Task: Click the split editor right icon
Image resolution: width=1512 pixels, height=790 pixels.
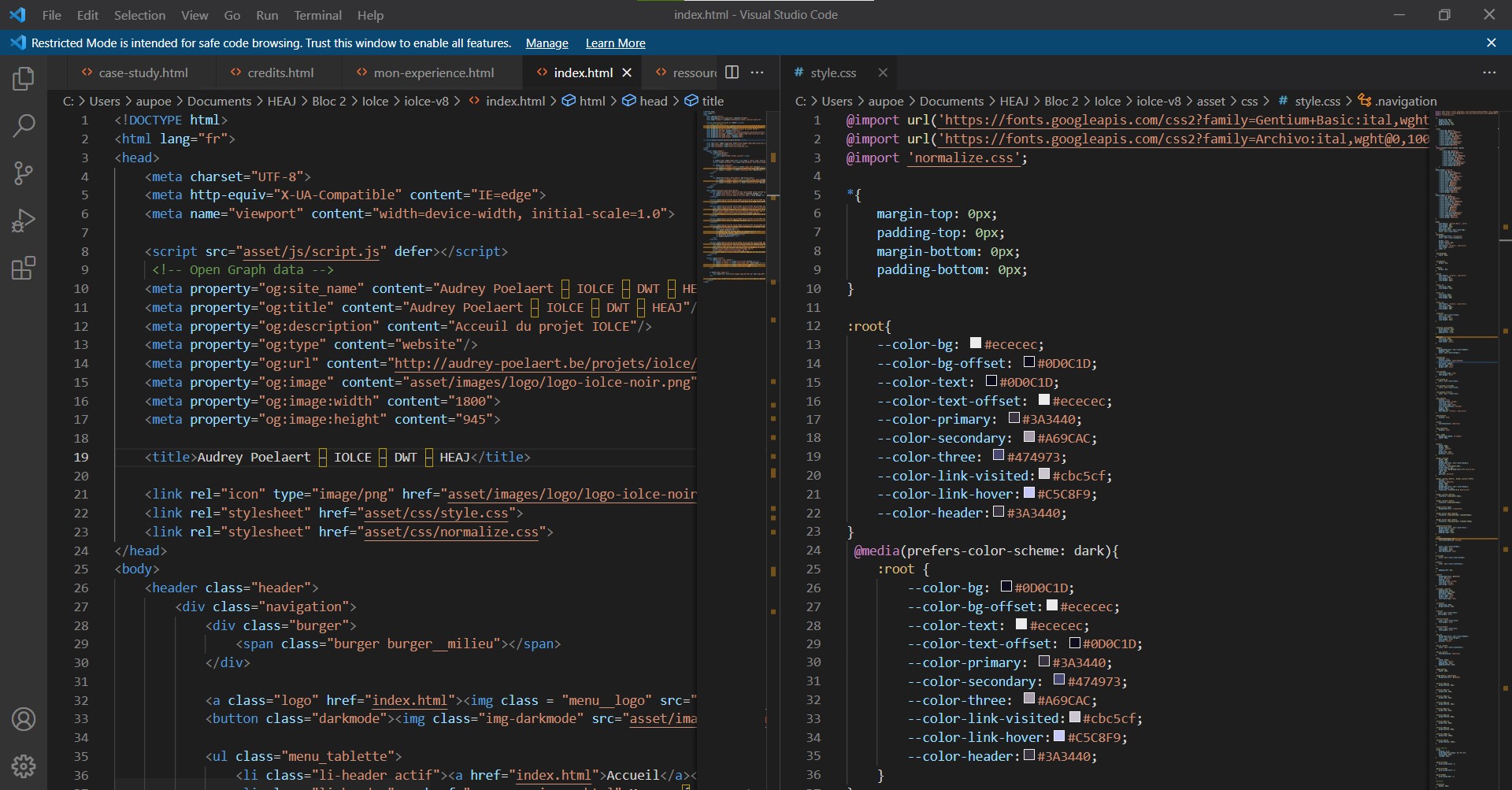Action: (x=732, y=72)
